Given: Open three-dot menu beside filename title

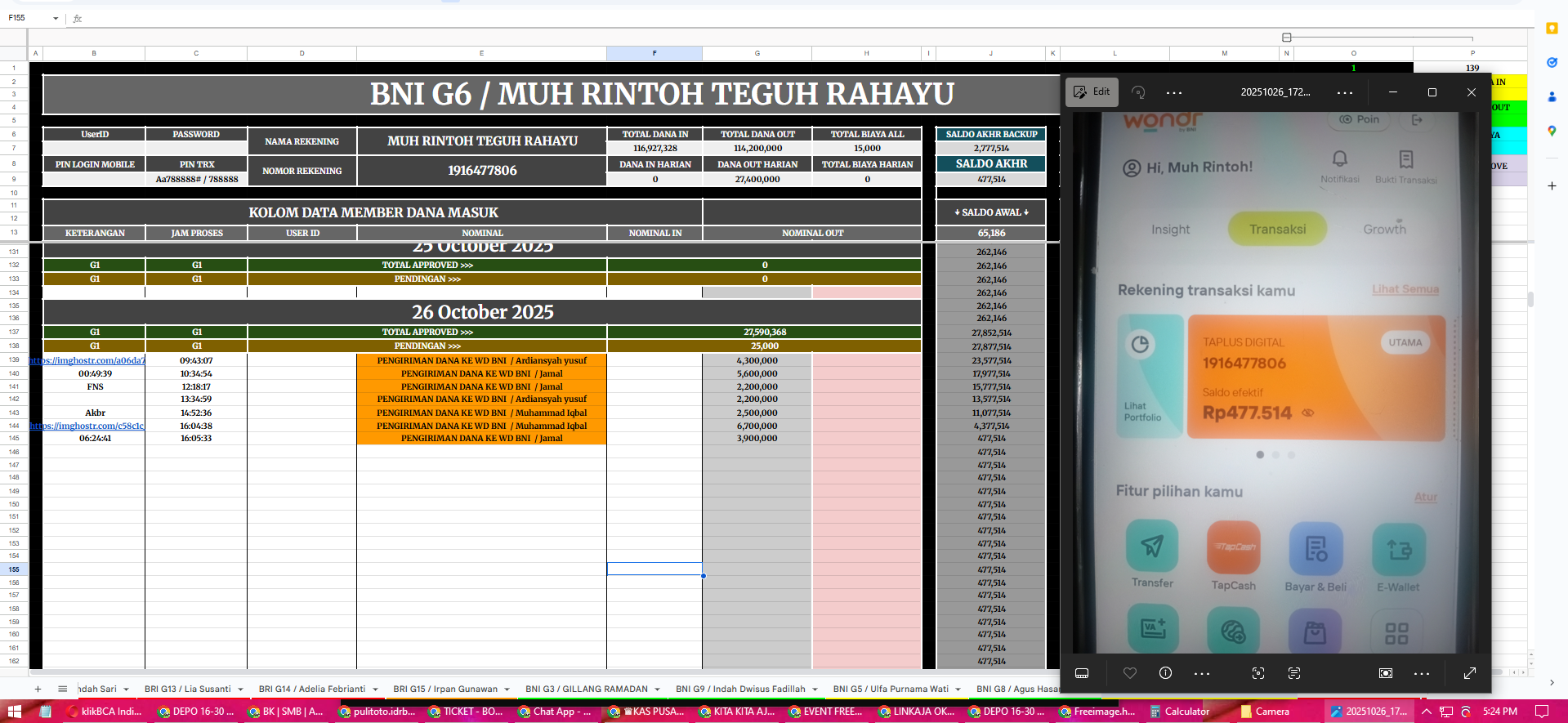Looking at the screenshot, I should (1345, 92).
